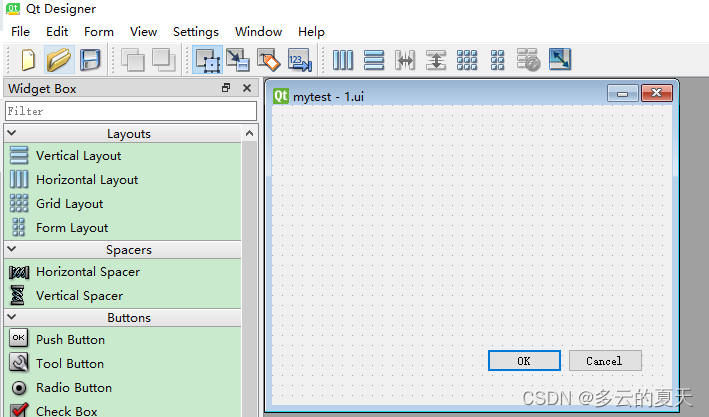Screen dimensions: 709x417
Task: Select Edit Widgets mode icon
Action: 208,60
